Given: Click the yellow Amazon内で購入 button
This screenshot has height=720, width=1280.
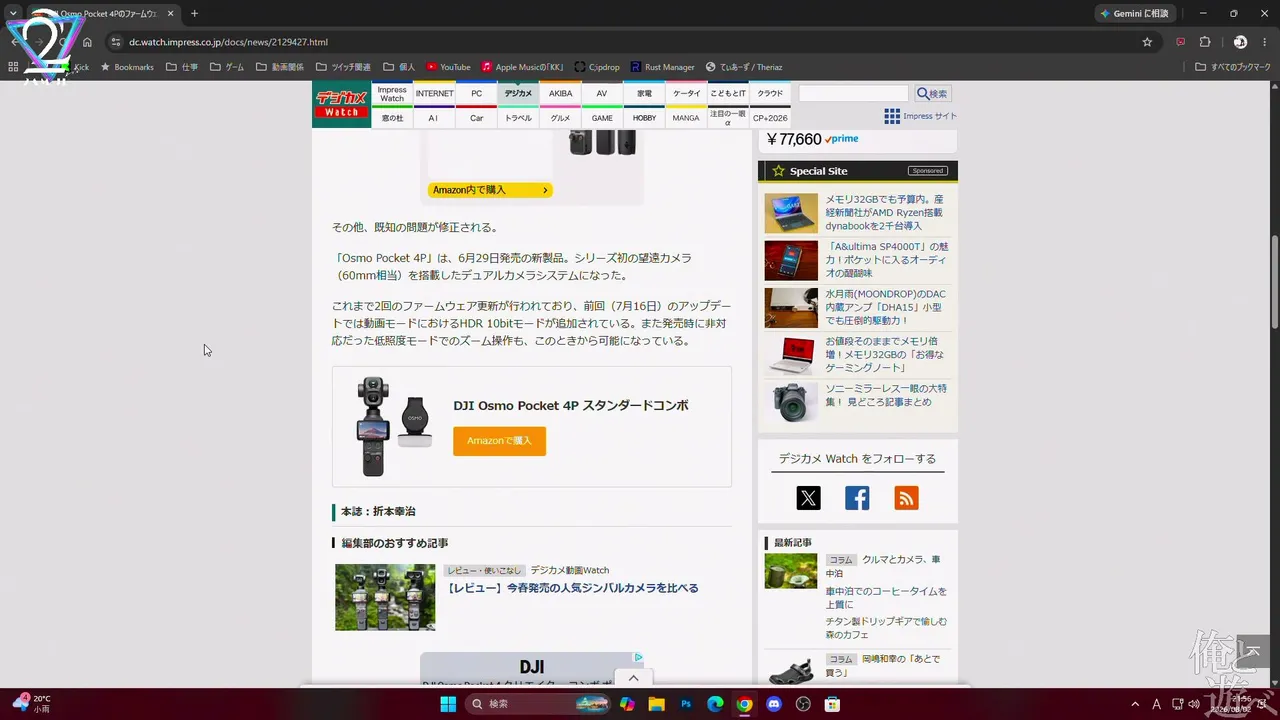Looking at the screenshot, I should pos(490,190).
